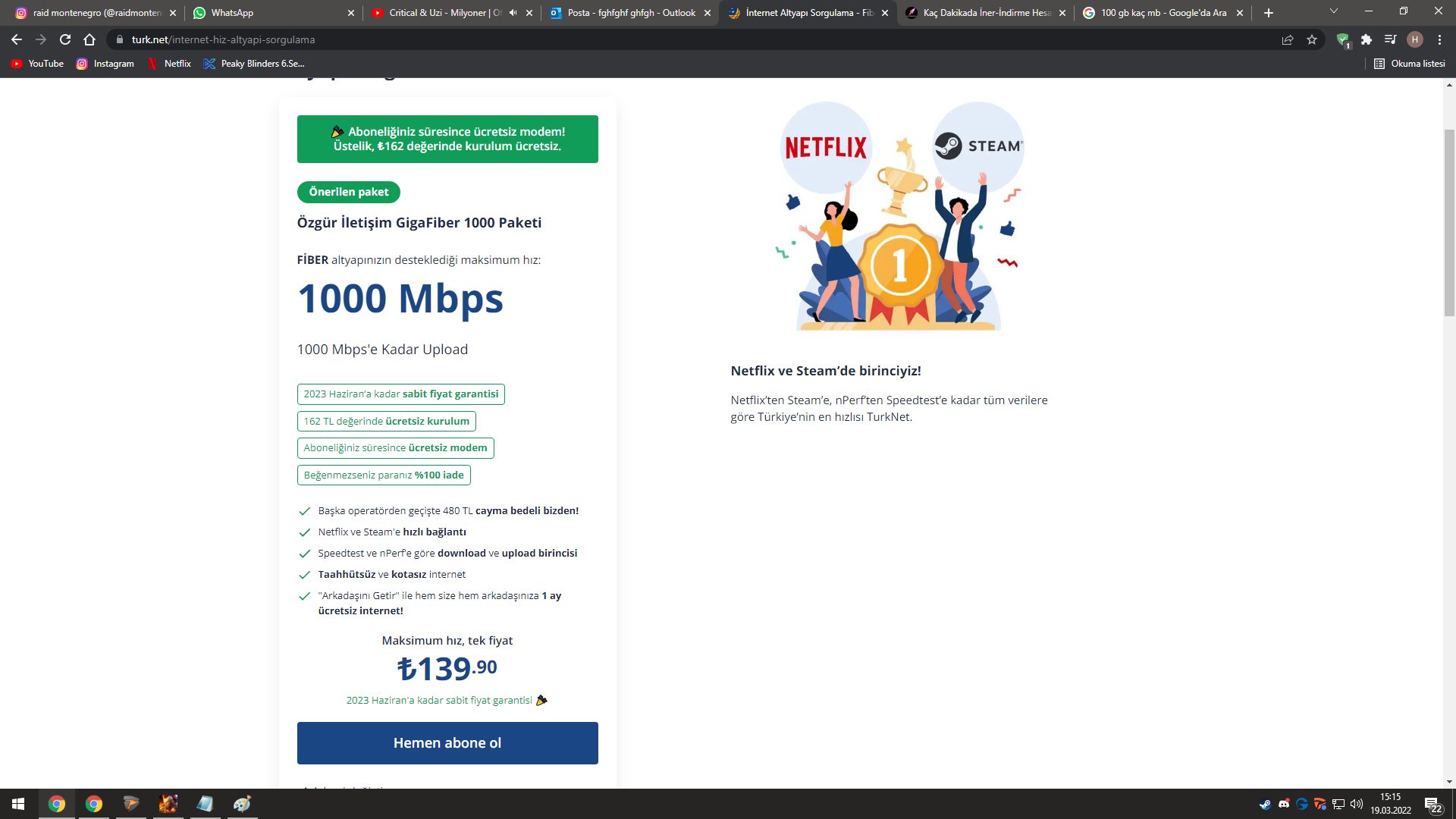Click volume icon in system tray
Screen dimensions: 1456x819
pyautogui.click(x=1357, y=804)
